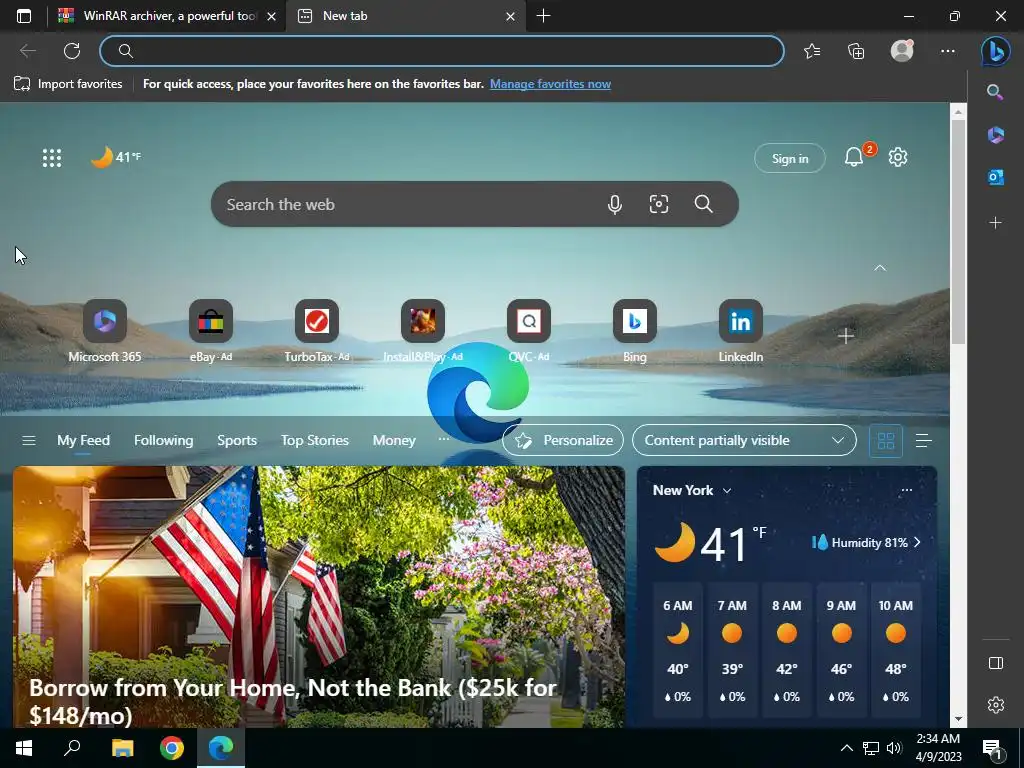Close the WinRAR archiver tab
This screenshot has height=768, width=1024.
(x=271, y=16)
